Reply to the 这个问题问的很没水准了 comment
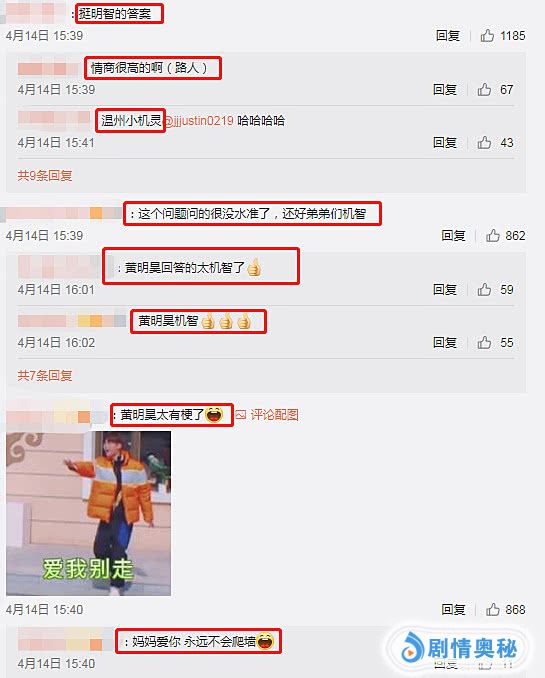This screenshot has height=678, width=545. (453, 236)
